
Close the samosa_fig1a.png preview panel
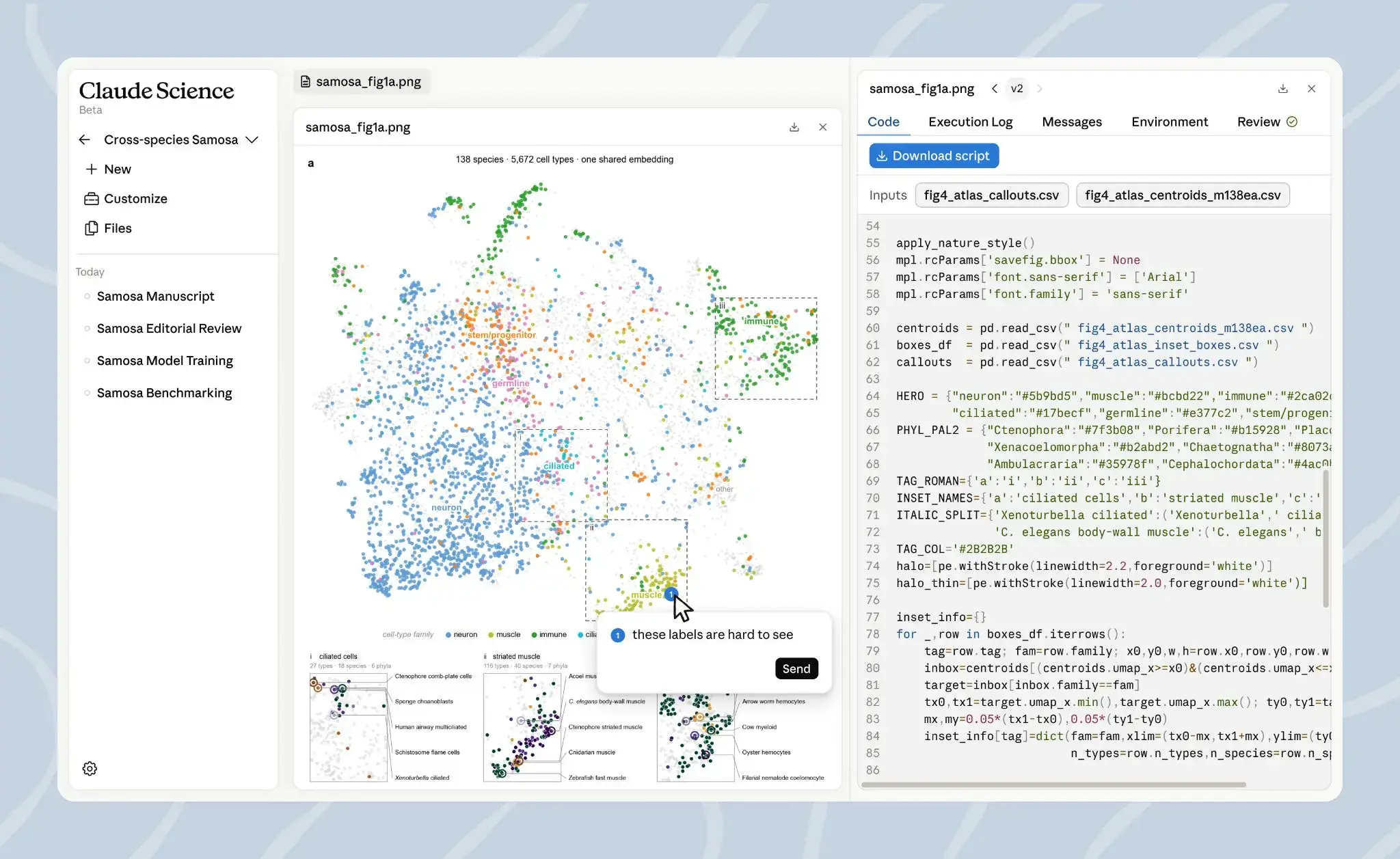pos(823,127)
